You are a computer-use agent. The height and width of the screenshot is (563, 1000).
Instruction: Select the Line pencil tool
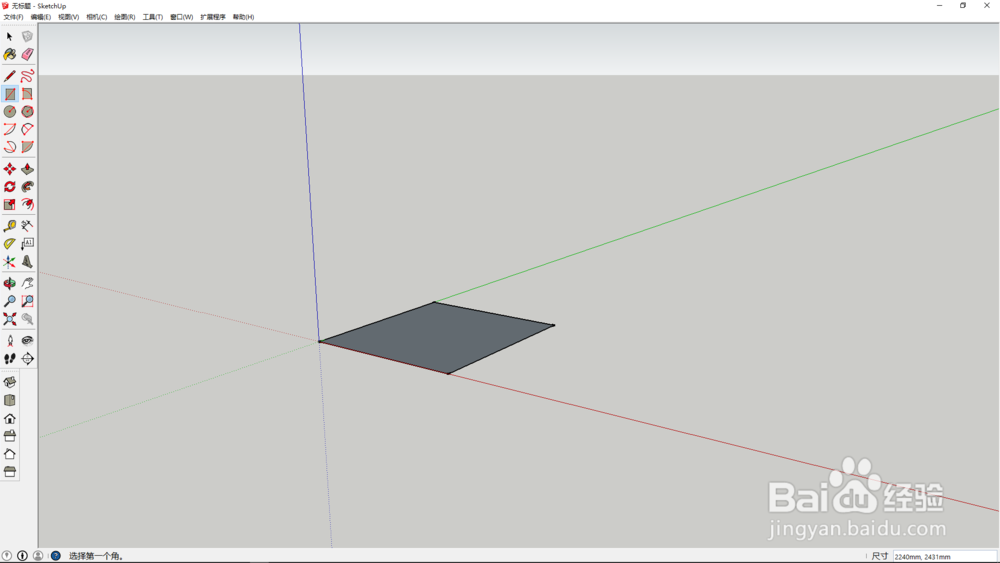10,77
